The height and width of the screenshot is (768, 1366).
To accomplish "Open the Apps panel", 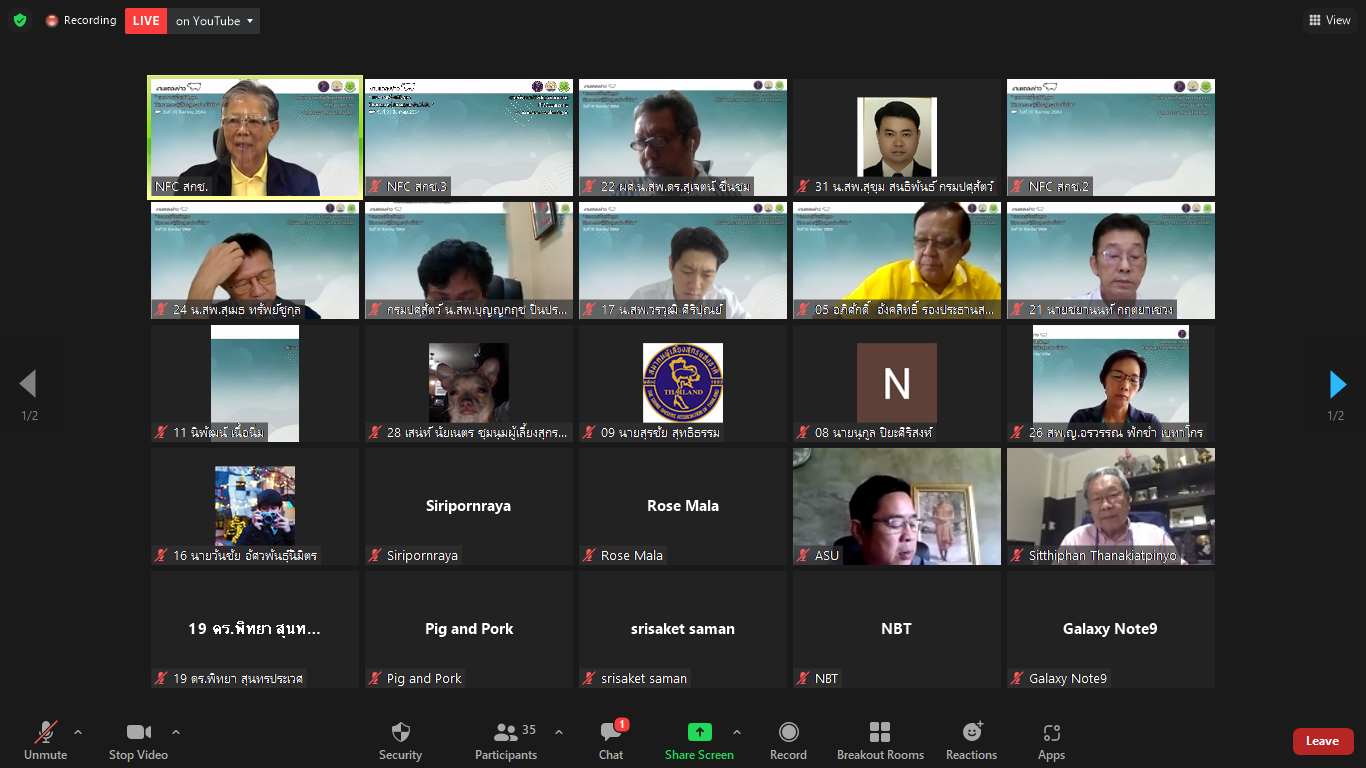I will pos(1051,741).
